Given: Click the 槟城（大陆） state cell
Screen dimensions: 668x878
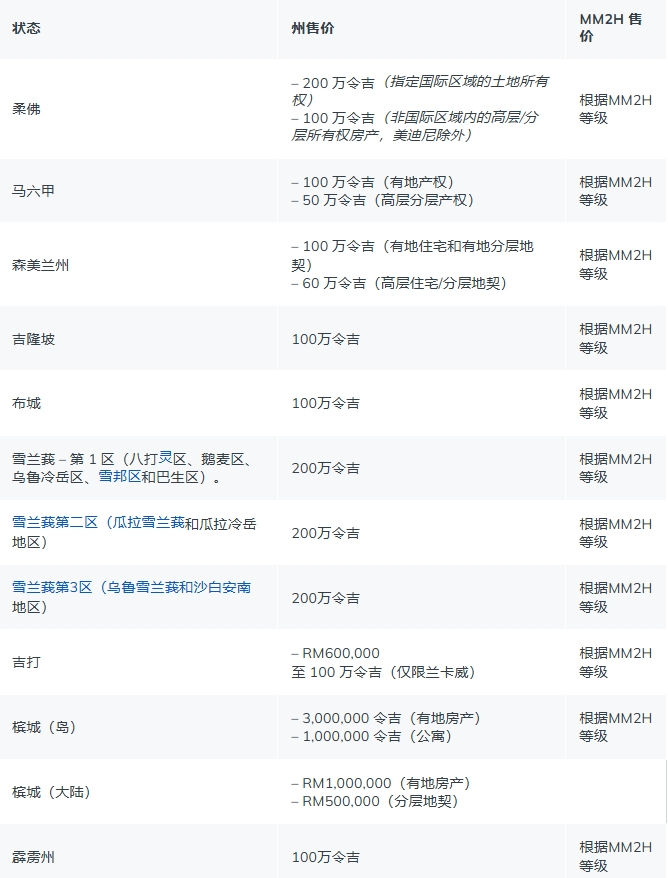Looking at the screenshot, I should point(52,792).
